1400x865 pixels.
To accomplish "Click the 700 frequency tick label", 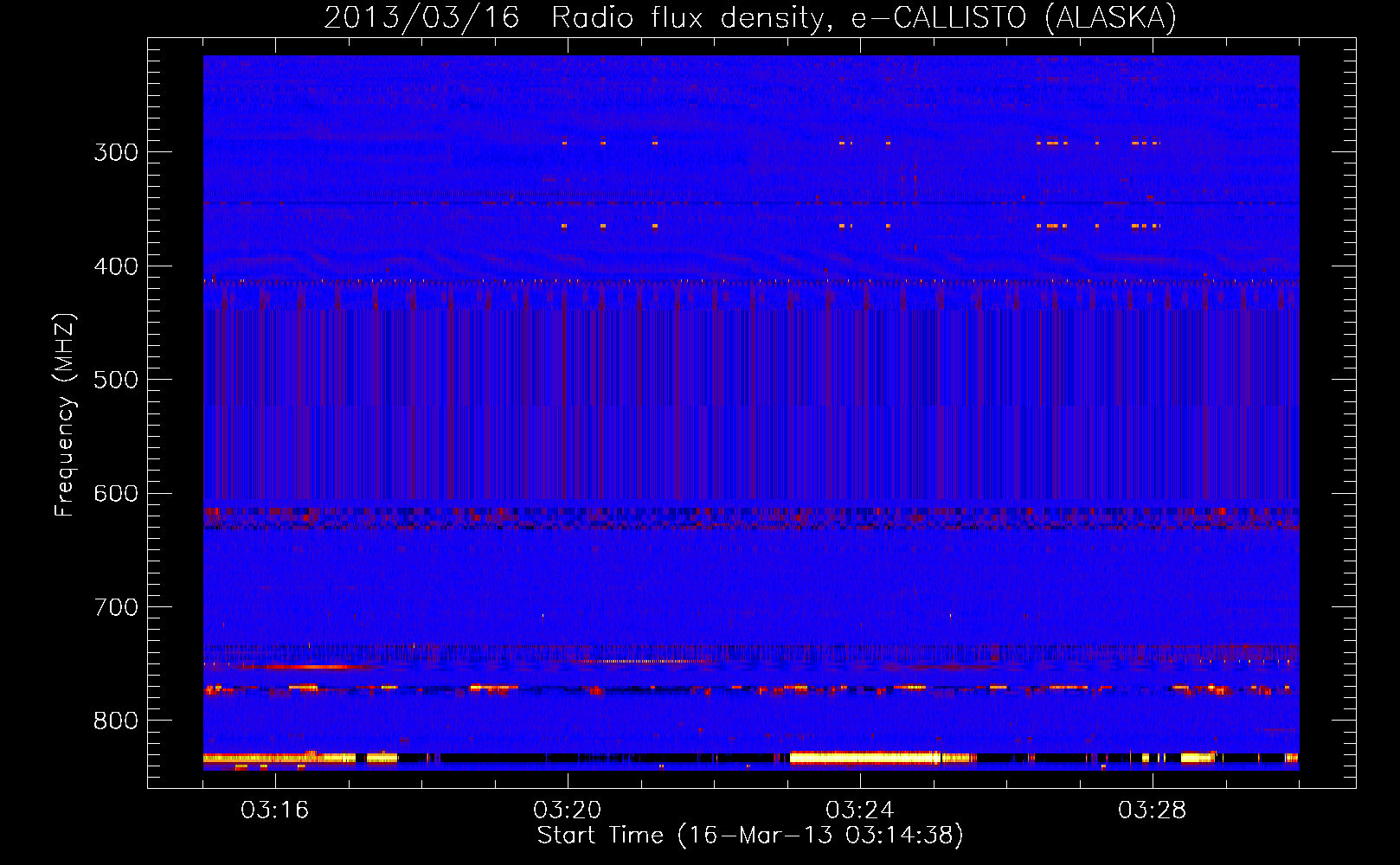I will pyautogui.click(x=116, y=607).
